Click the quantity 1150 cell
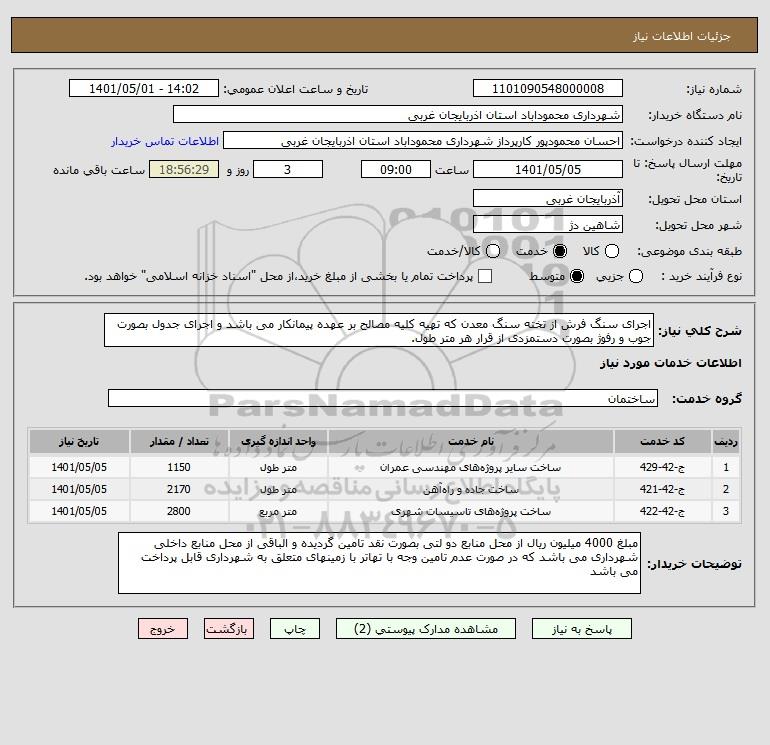Image resolution: width=770 pixels, height=745 pixels. 179,467
